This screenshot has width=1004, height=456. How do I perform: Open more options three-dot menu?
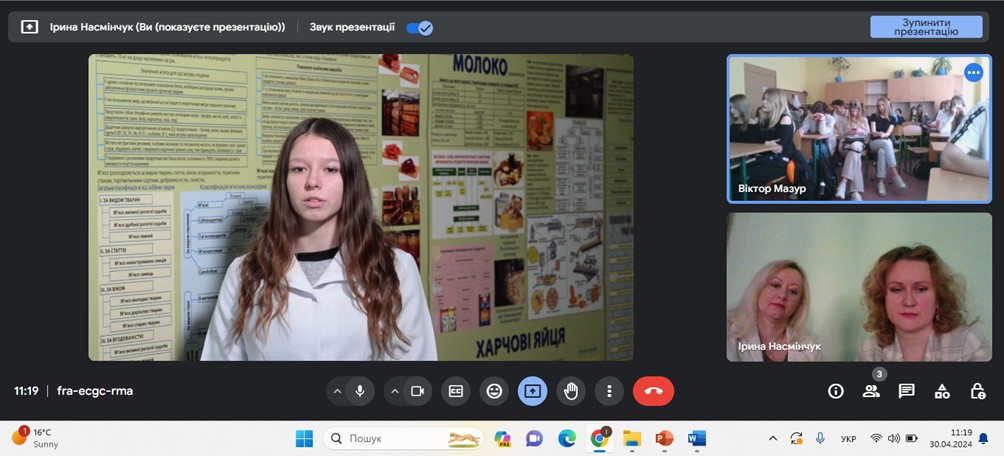(x=609, y=391)
